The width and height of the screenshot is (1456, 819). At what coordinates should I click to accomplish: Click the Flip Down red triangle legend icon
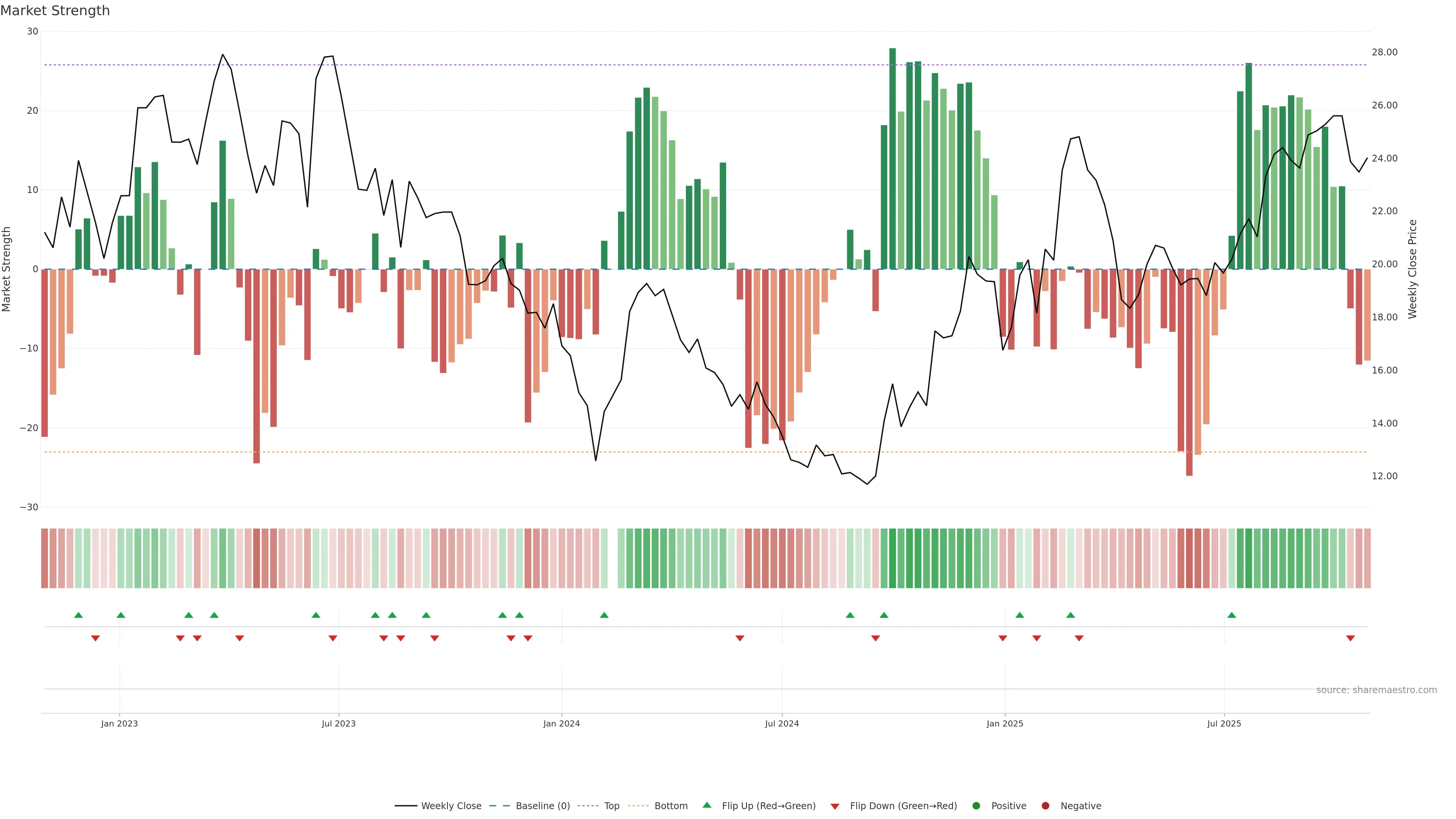[x=835, y=806]
